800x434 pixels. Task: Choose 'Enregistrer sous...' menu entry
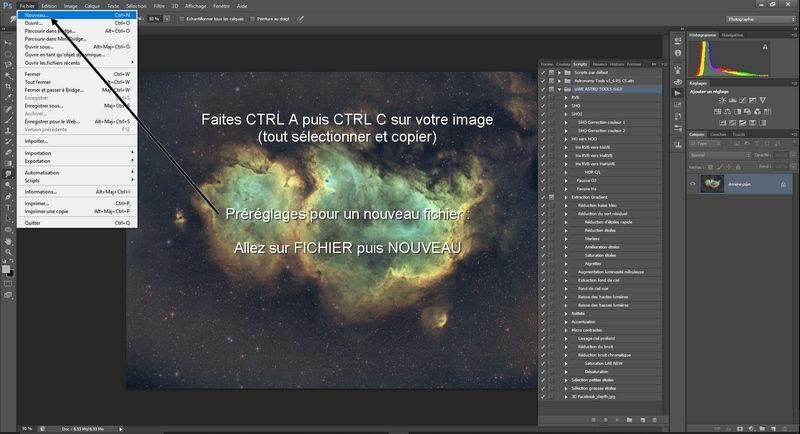[77, 106]
